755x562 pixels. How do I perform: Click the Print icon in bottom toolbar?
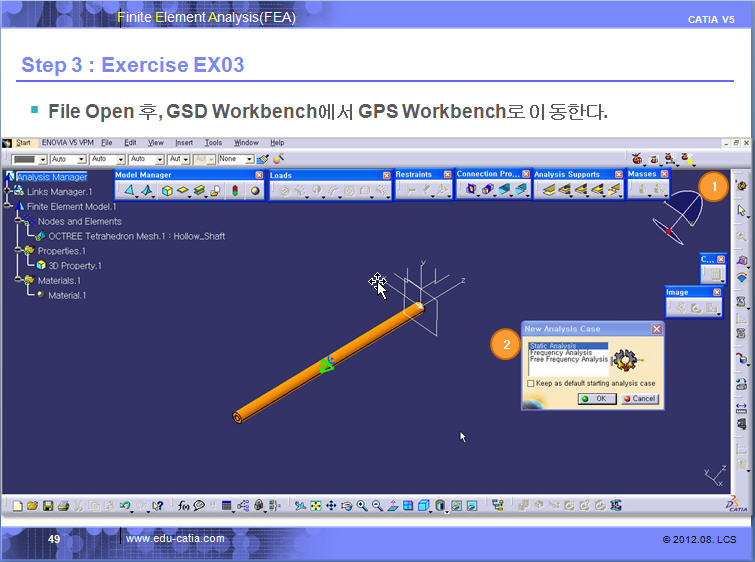pos(62,506)
